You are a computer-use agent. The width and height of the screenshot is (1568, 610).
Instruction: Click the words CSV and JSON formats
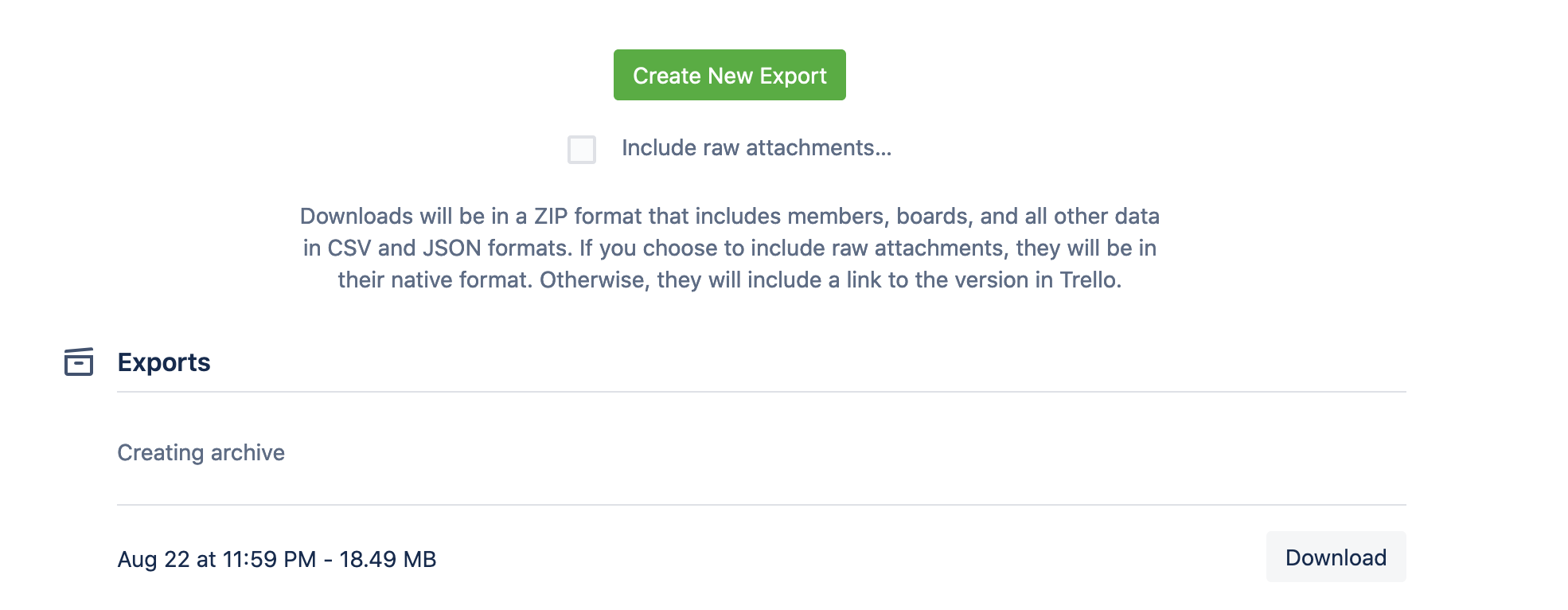pyautogui.click(x=449, y=248)
